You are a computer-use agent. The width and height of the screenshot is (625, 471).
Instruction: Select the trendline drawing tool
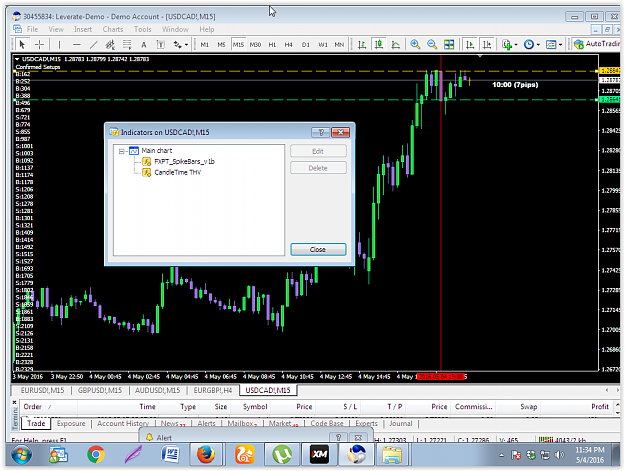pyautogui.click(x=93, y=44)
